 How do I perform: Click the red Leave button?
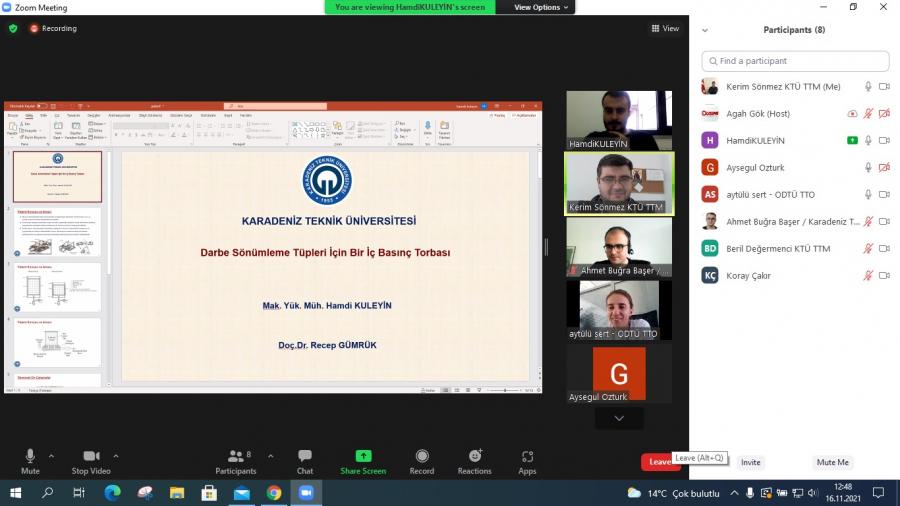click(x=659, y=462)
